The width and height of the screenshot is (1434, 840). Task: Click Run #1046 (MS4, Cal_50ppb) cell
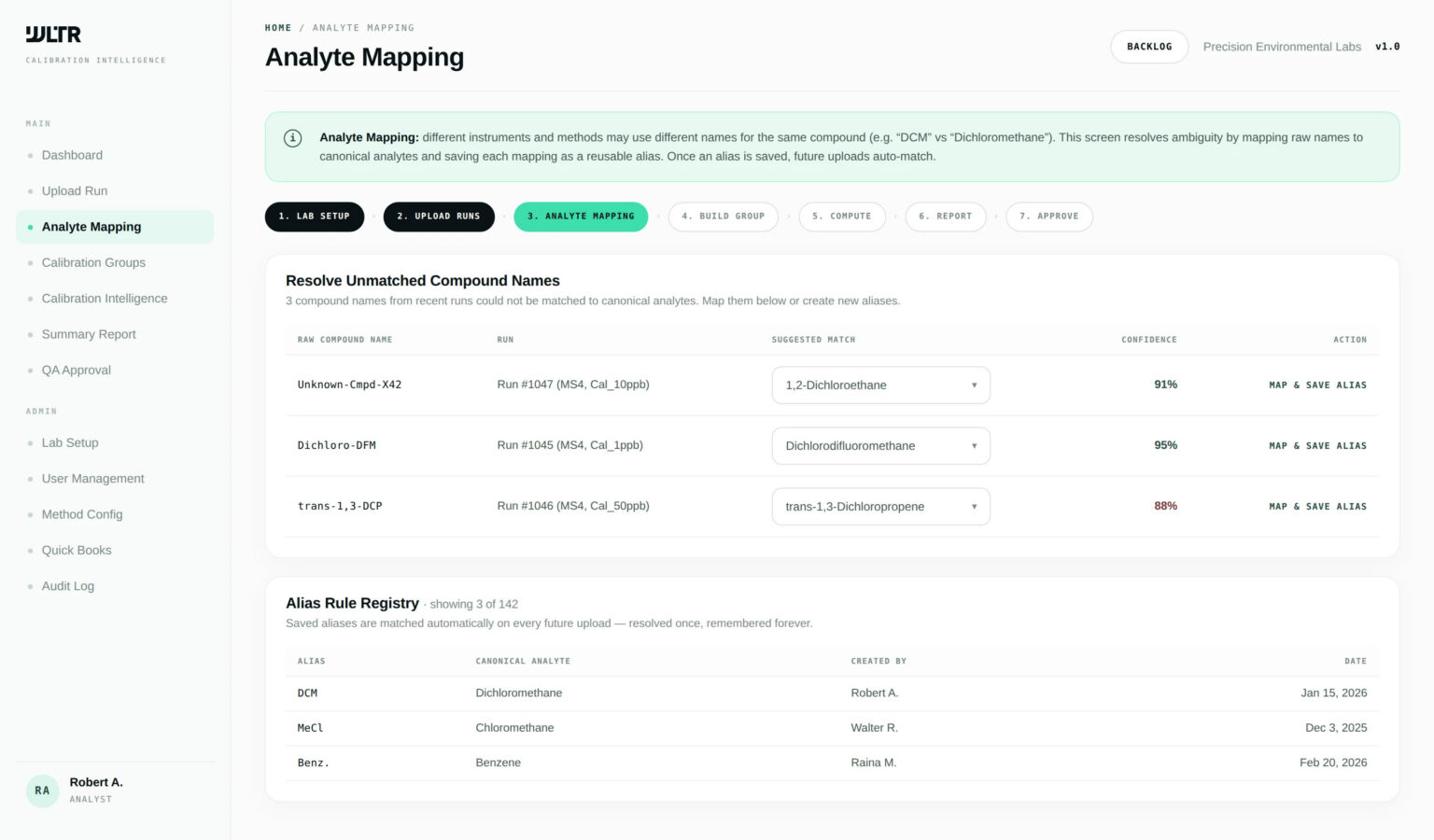pyautogui.click(x=573, y=506)
